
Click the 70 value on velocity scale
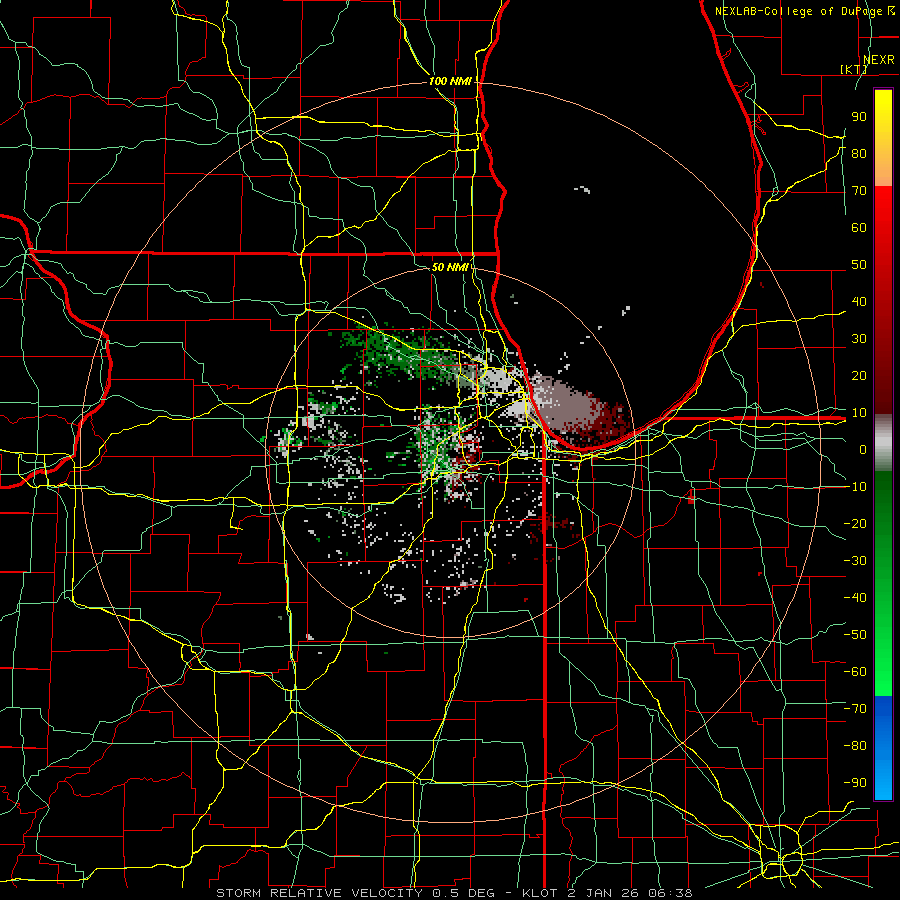tap(859, 191)
